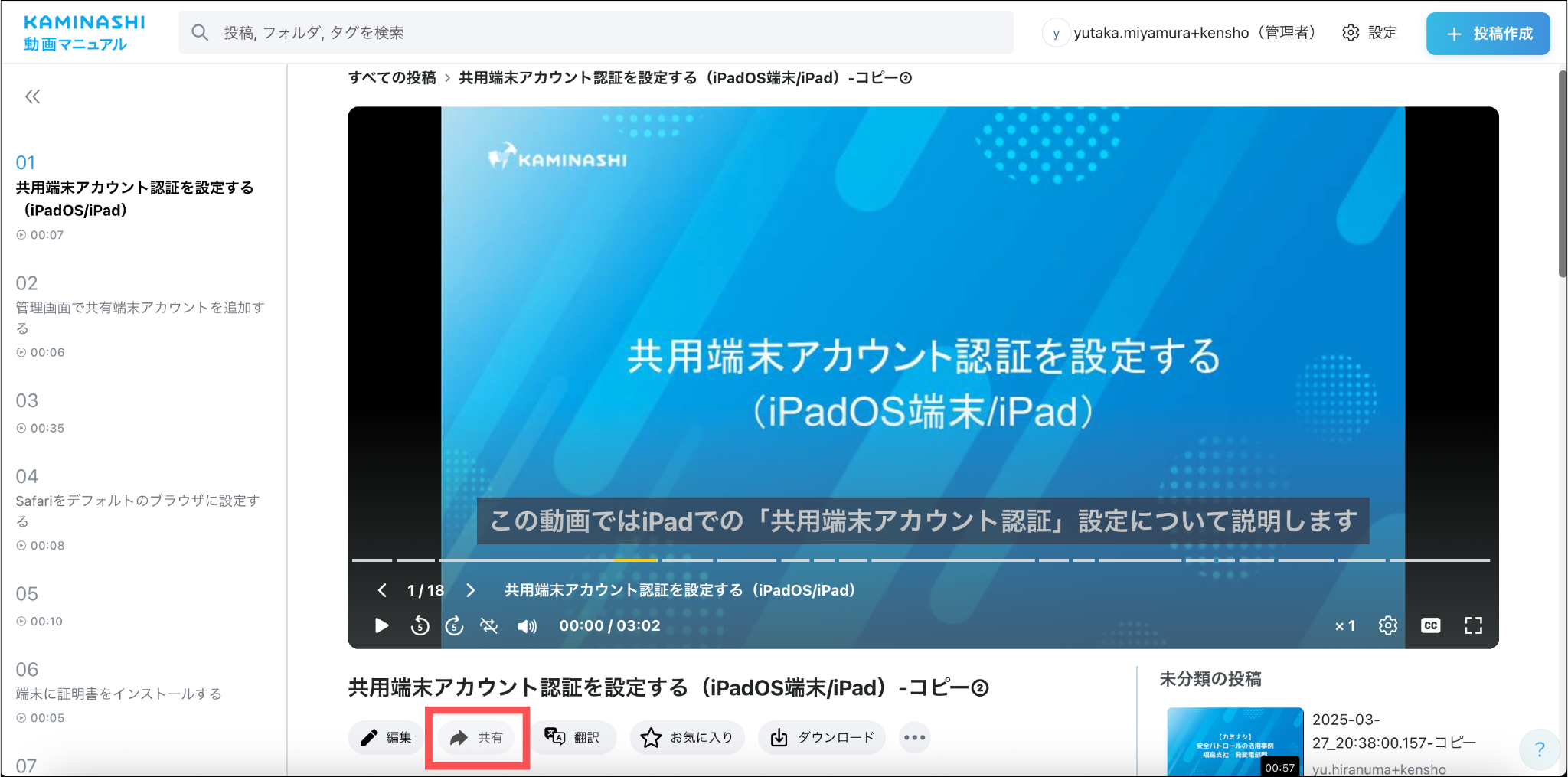Rewind five seconds icon
Viewport: 1568px width, 777px height.
420,625
